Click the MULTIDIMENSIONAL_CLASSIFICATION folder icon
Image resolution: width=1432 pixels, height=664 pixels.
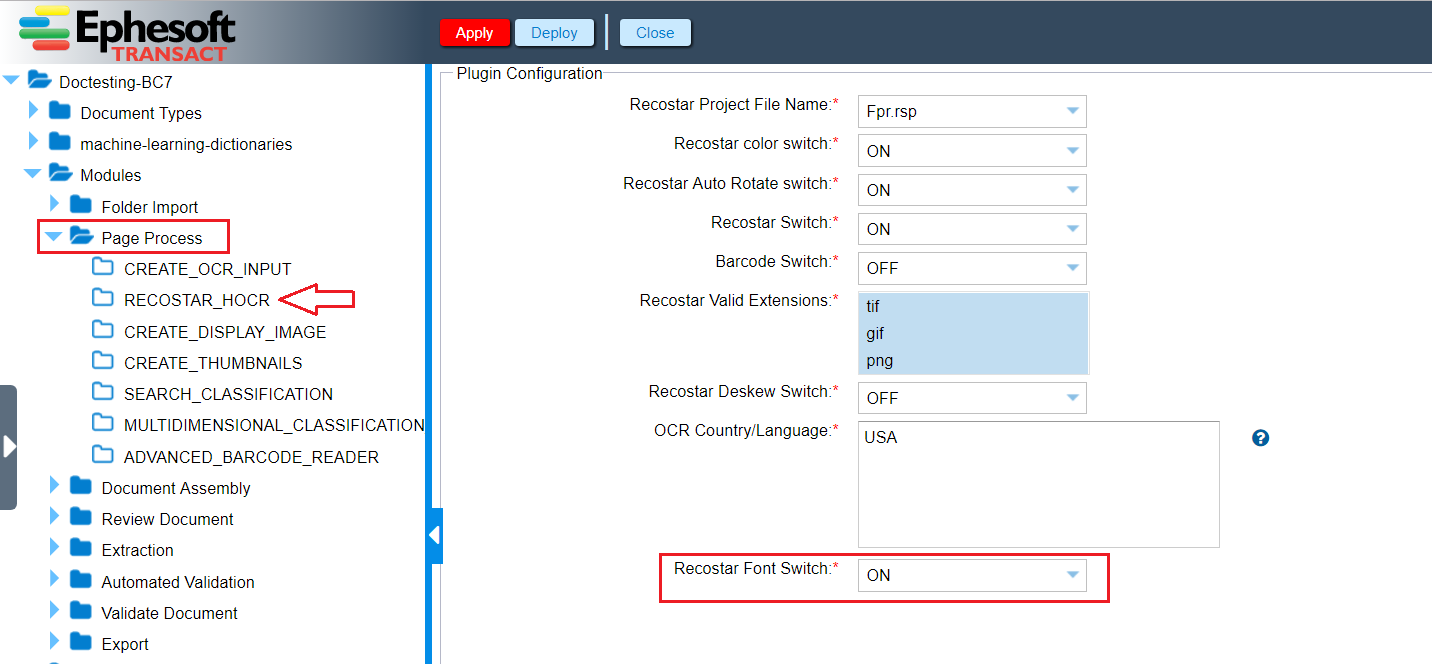click(103, 423)
